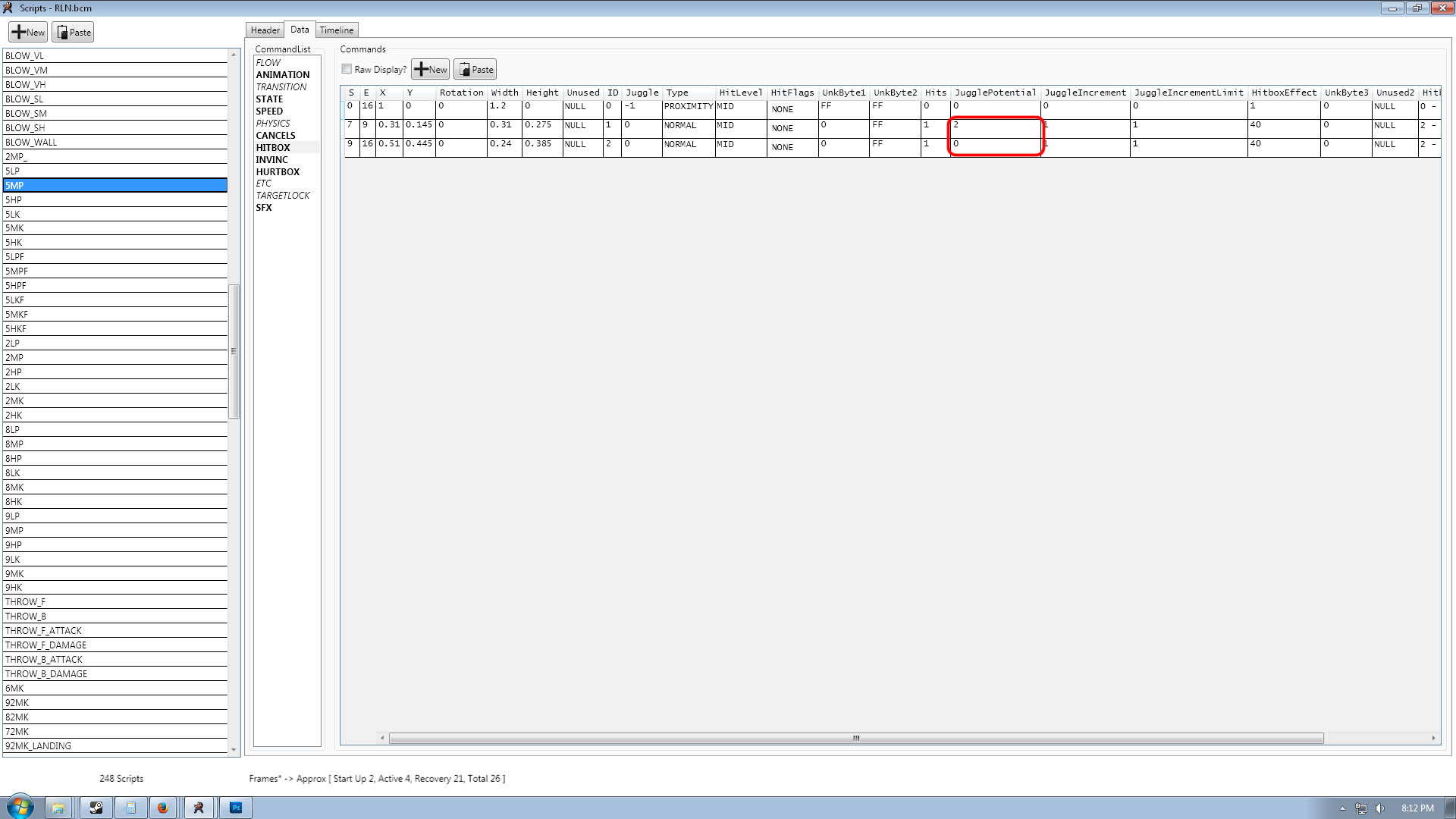
Task: Open Photoshop from the taskbar
Action: [x=236, y=808]
